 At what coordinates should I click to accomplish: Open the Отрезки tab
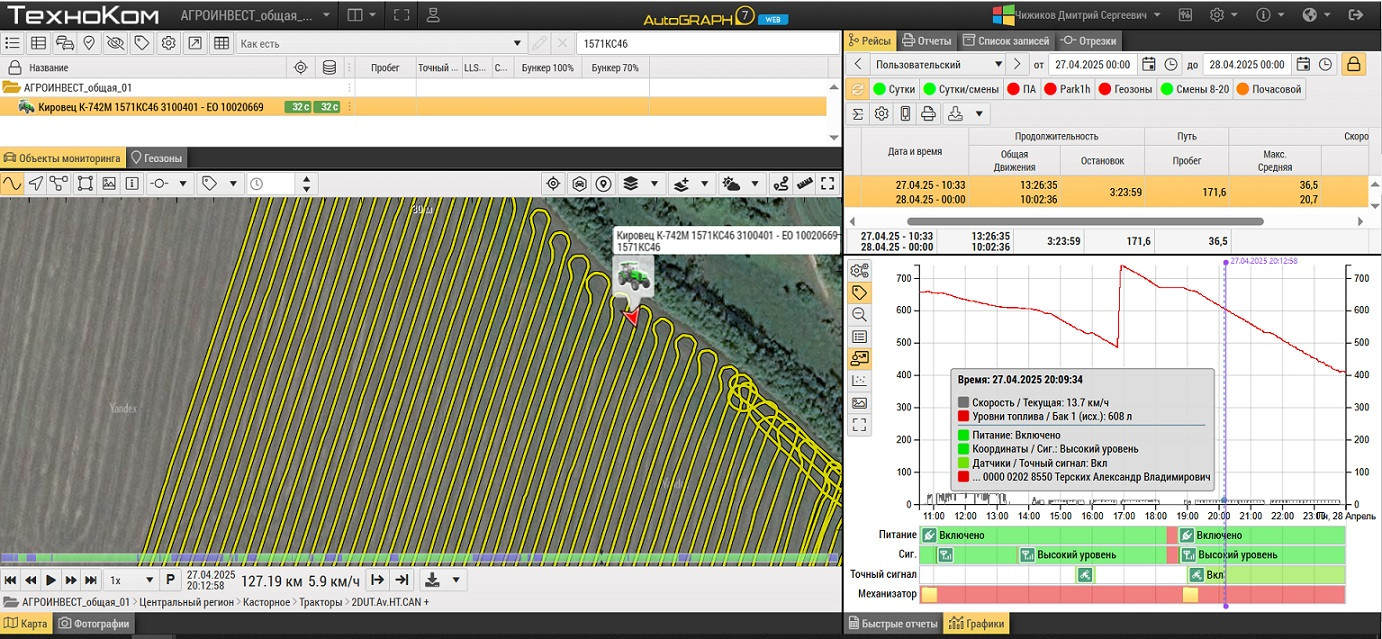tap(1088, 40)
